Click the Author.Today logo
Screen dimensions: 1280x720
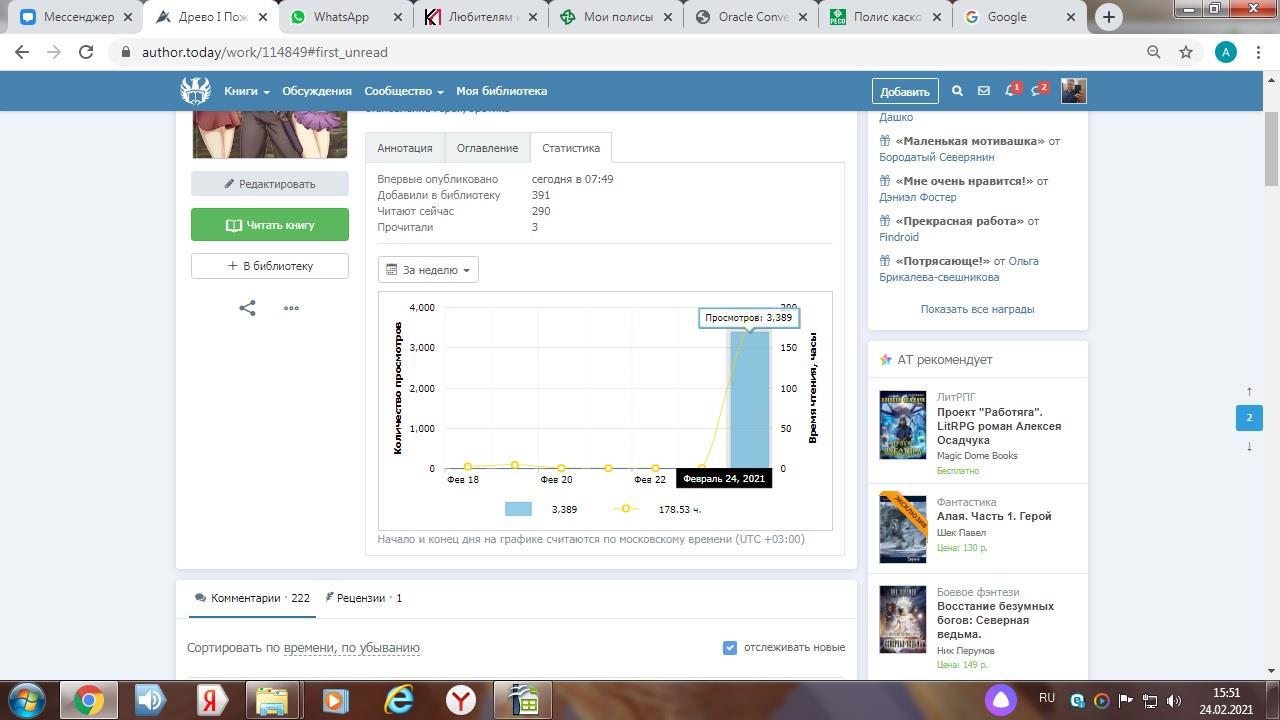pos(195,91)
